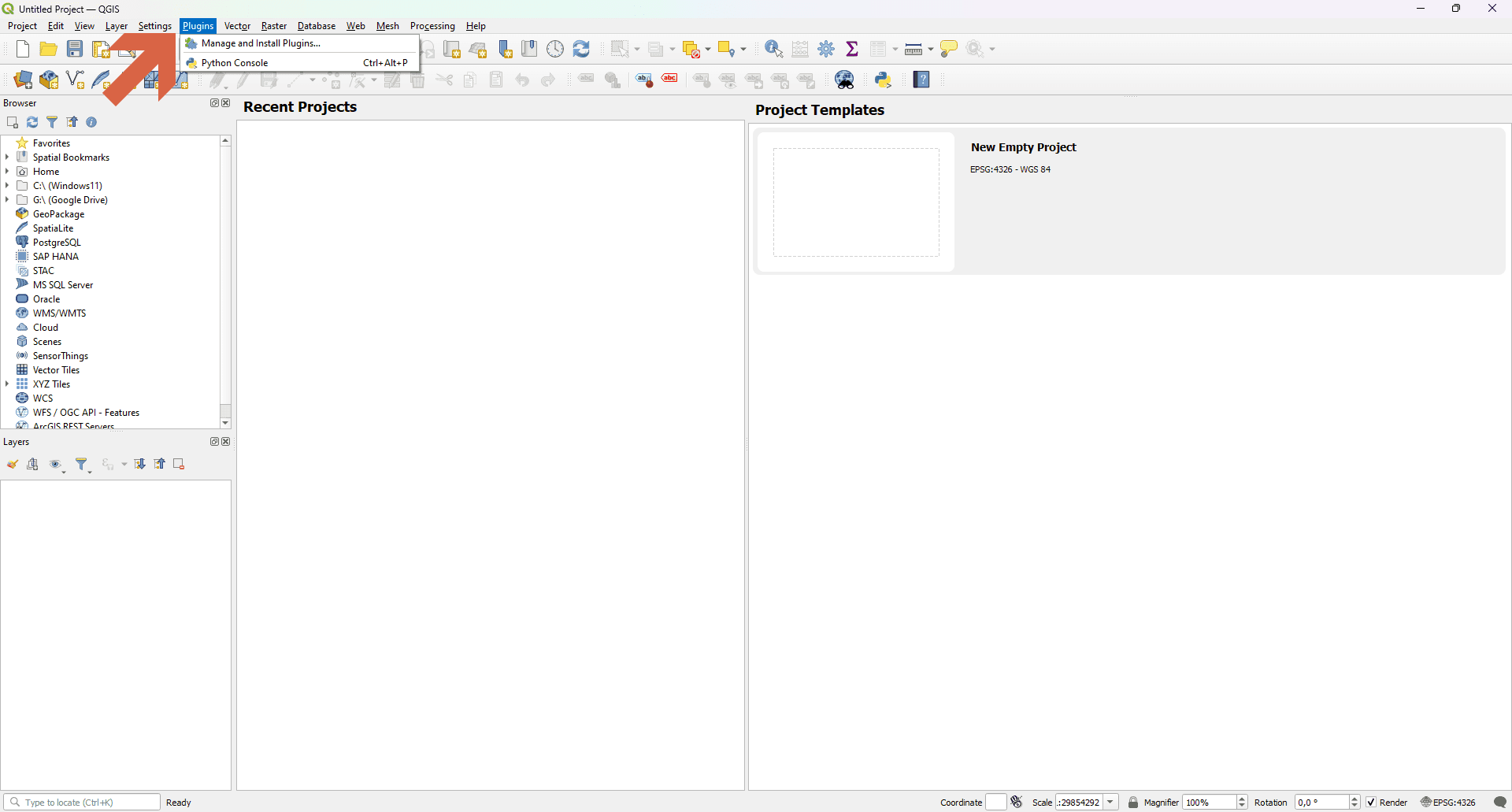Open the Project menu
The image size is (1512, 812).
tap(23, 26)
